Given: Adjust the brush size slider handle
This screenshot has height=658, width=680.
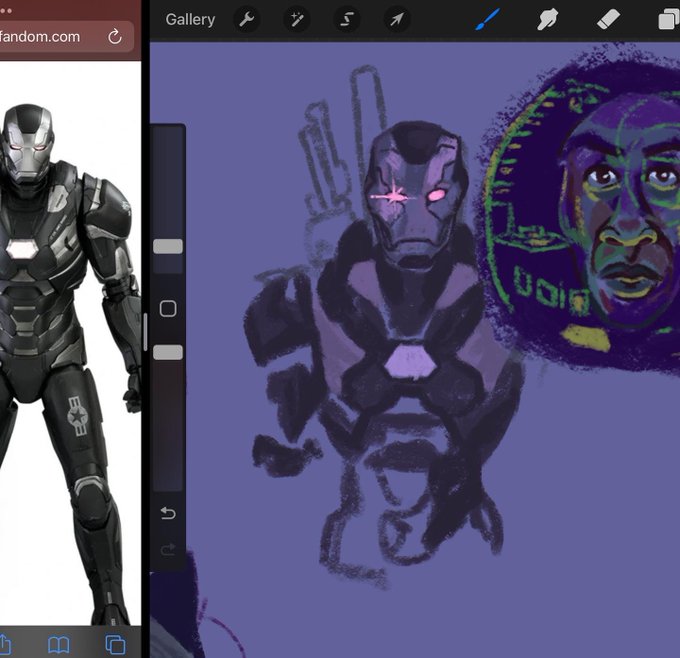Looking at the screenshot, I should 168,246.
